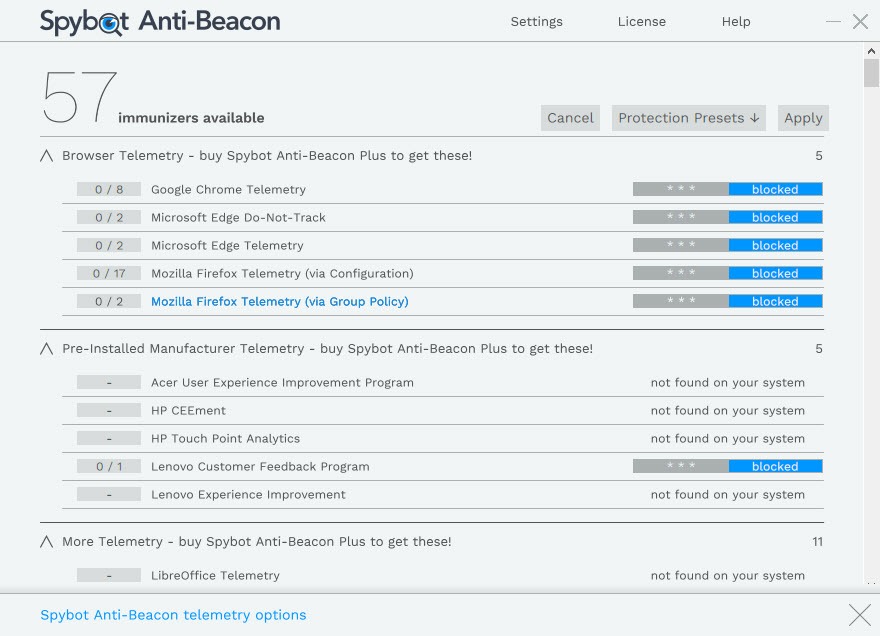
Task: Toggle Google Chrome Telemetry blocked slider
Action: [x=728, y=189]
